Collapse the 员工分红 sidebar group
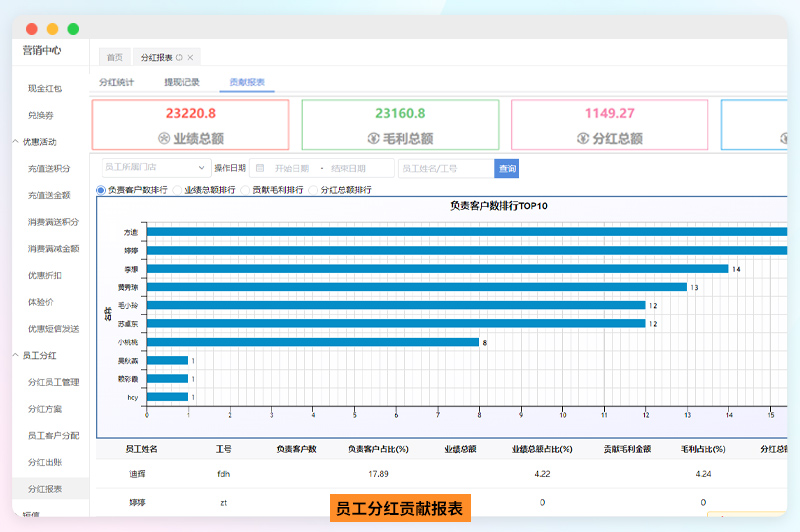Screen dimensions: 800x532 tap(15, 355)
